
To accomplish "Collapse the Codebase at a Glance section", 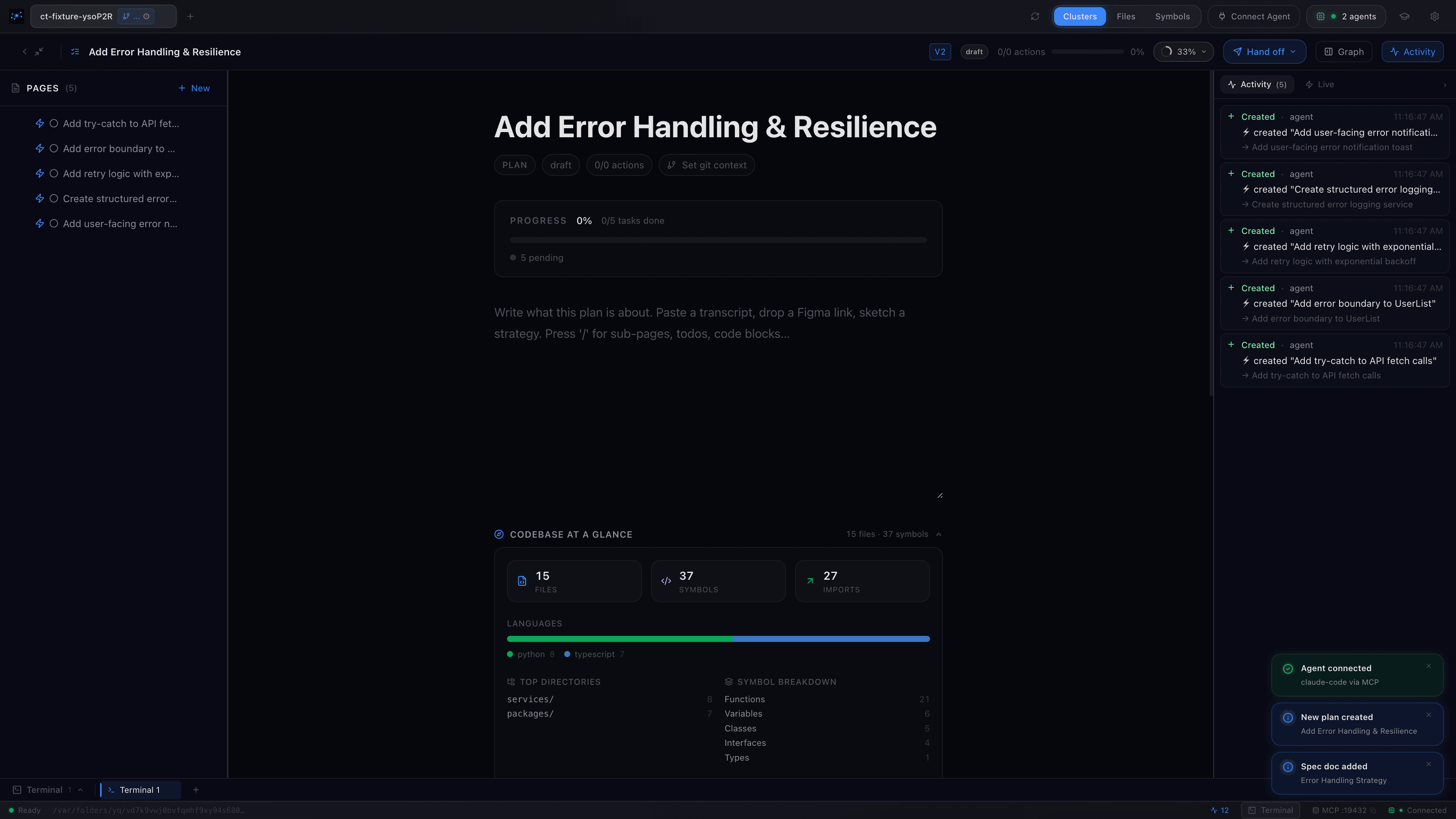I will 938,534.
